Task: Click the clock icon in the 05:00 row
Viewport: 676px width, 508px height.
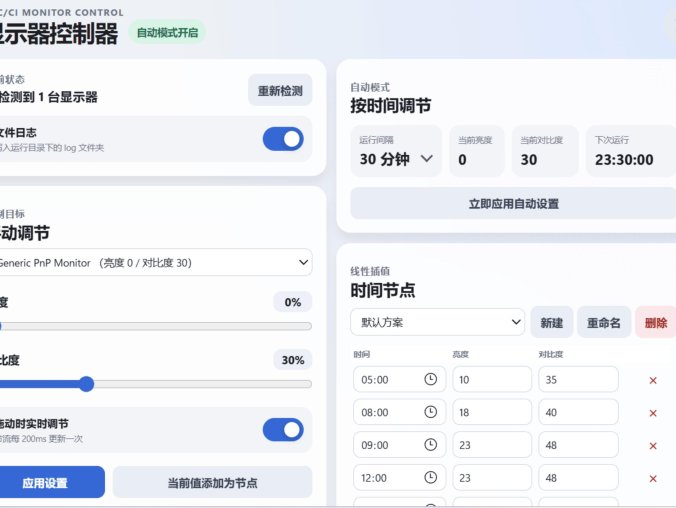Action: click(430, 379)
